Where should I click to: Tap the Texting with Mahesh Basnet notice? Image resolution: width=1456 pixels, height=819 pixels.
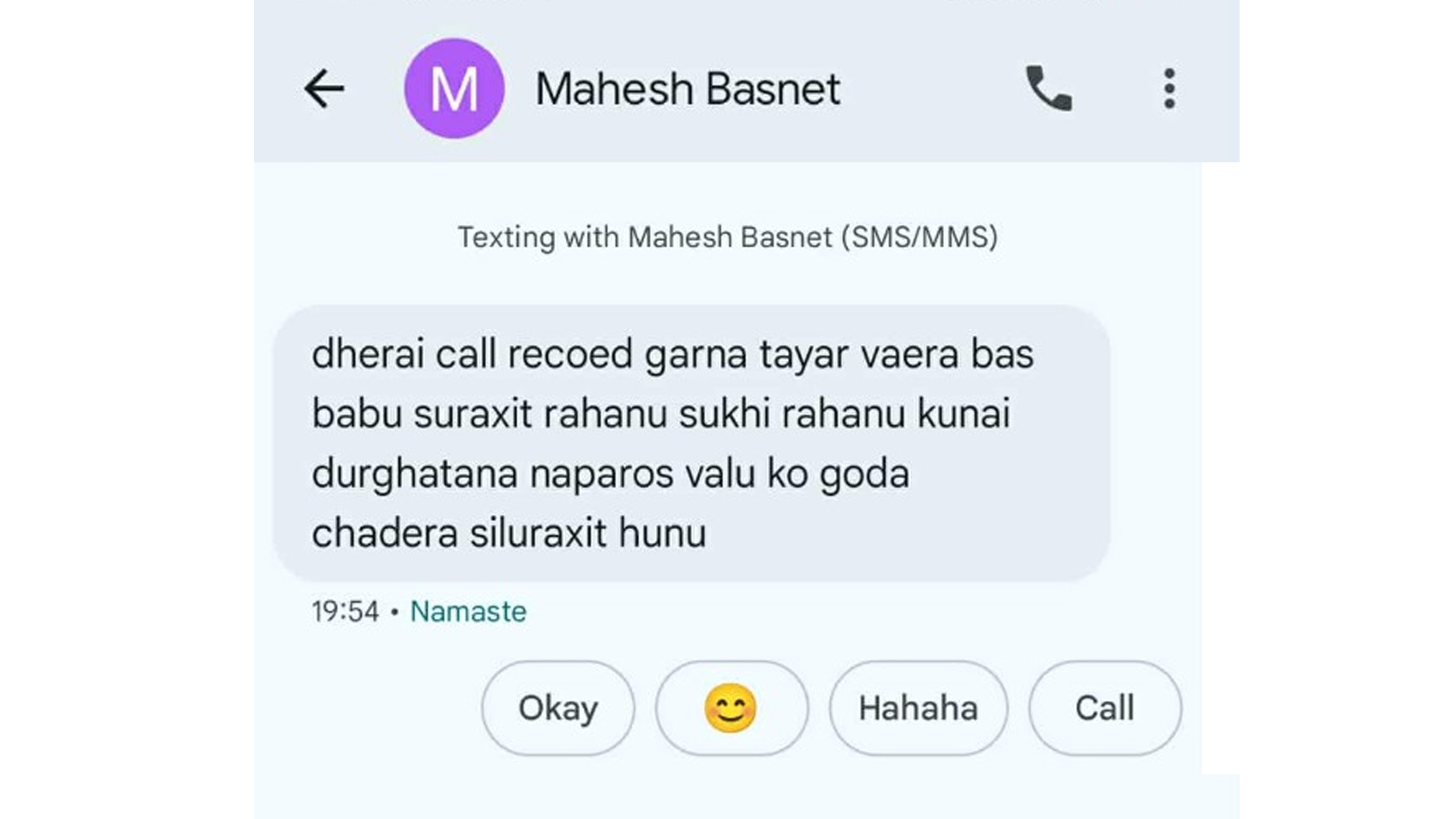pyautogui.click(x=728, y=237)
